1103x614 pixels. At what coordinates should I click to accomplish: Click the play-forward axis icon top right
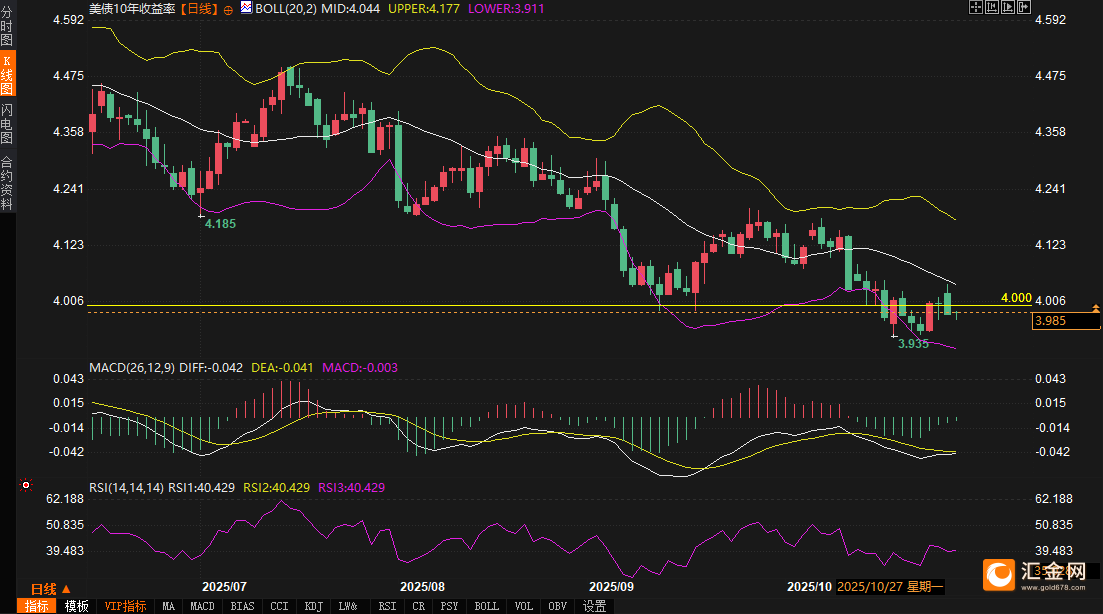coord(1008,7)
